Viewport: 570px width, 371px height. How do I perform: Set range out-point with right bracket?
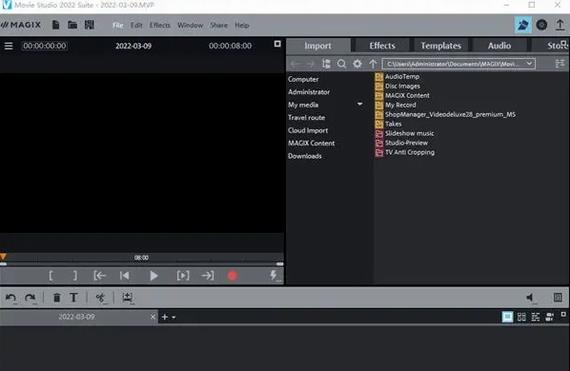[75, 275]
